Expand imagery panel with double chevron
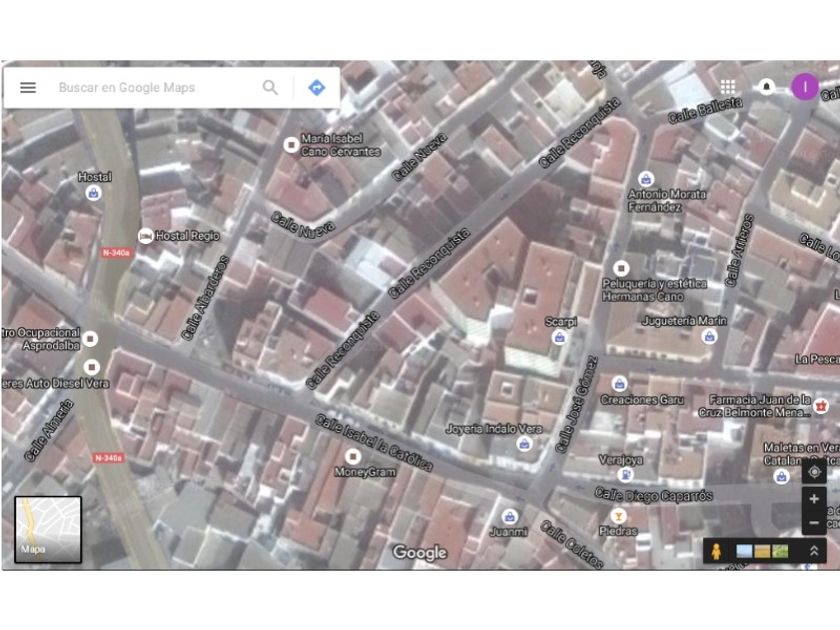This screenshot has width=840, height=630. click(814, 551)
